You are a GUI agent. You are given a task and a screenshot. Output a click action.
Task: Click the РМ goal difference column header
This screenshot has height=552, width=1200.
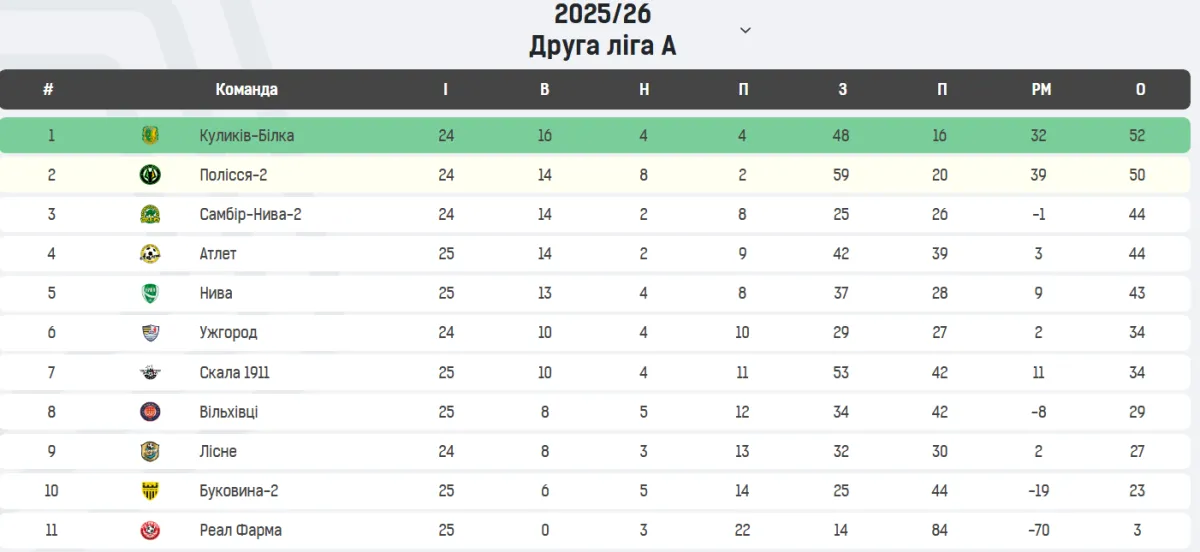click(1041, 89)
